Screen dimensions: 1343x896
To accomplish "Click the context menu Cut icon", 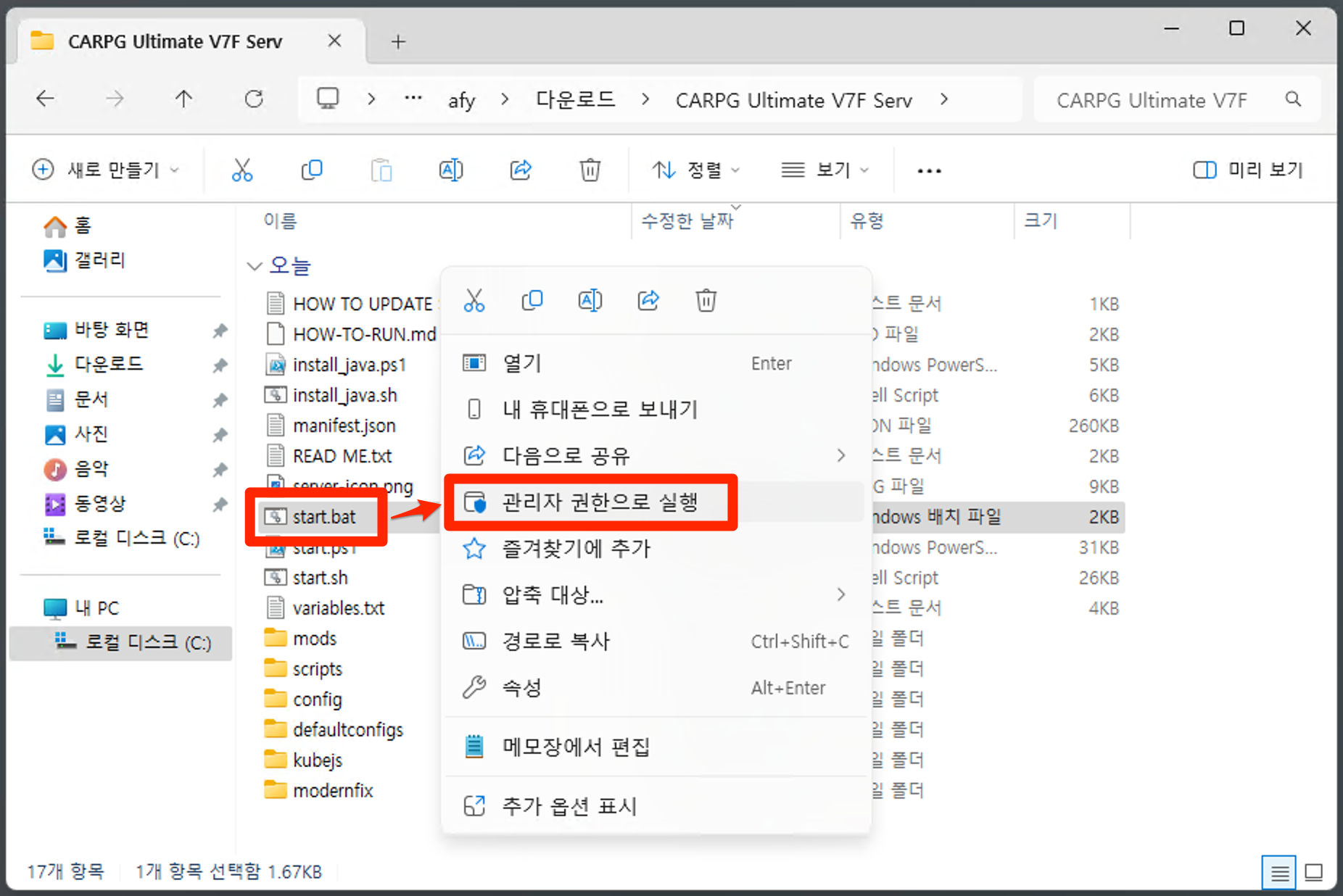I will pos(474,300).
